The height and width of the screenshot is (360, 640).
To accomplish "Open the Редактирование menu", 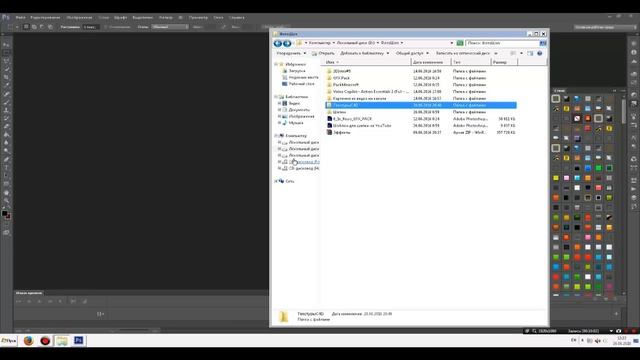I will (x=45, y=18).
